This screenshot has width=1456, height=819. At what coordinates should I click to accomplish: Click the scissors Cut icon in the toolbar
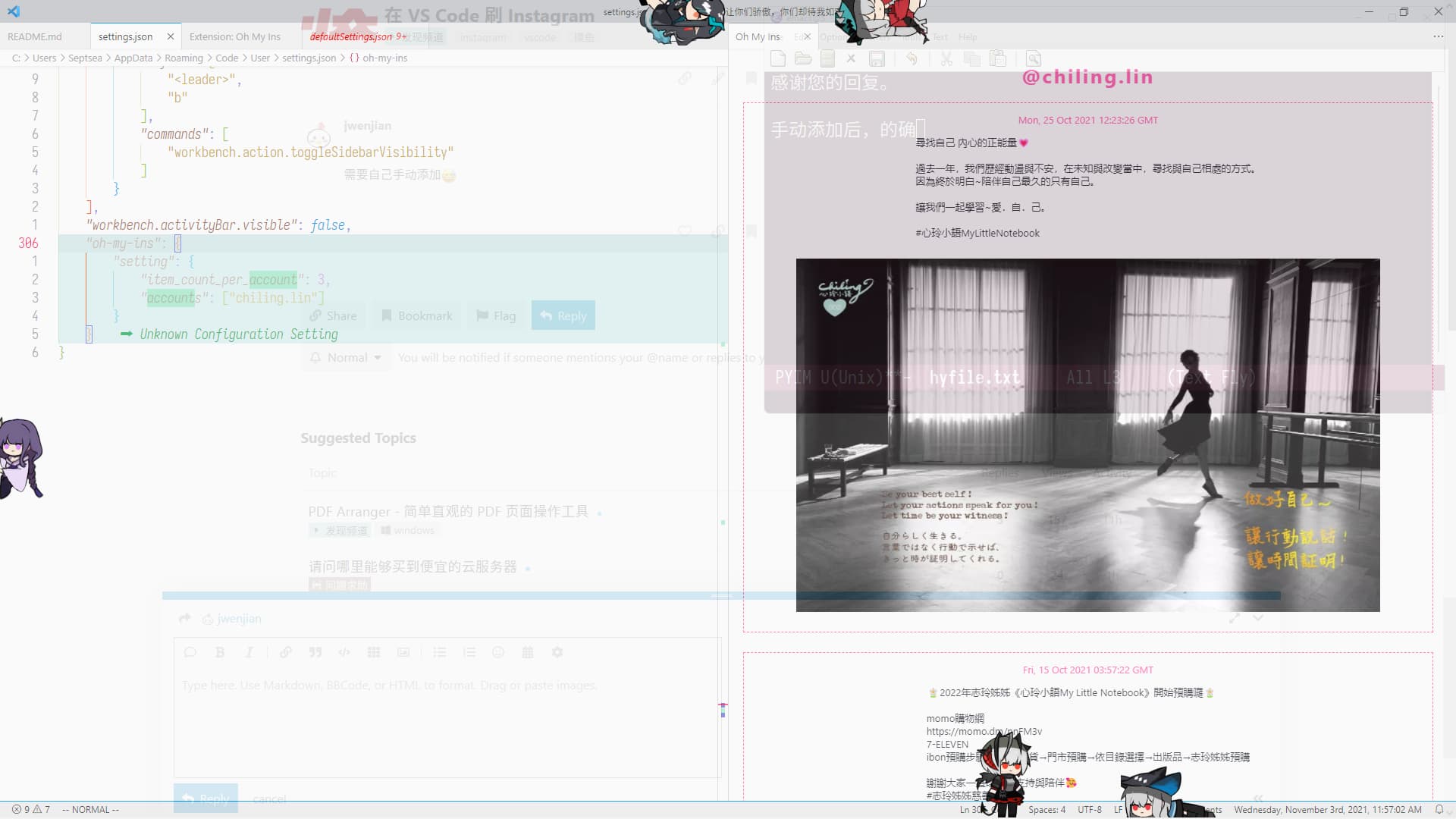point(946,58)
